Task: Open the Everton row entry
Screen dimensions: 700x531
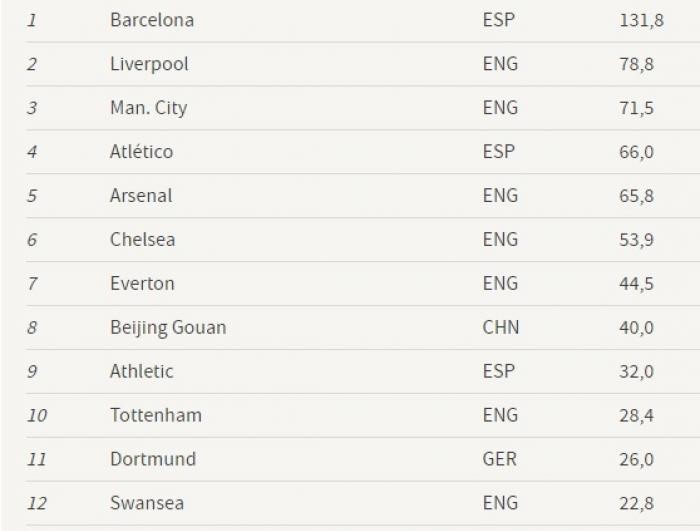Action: (142, 284)
